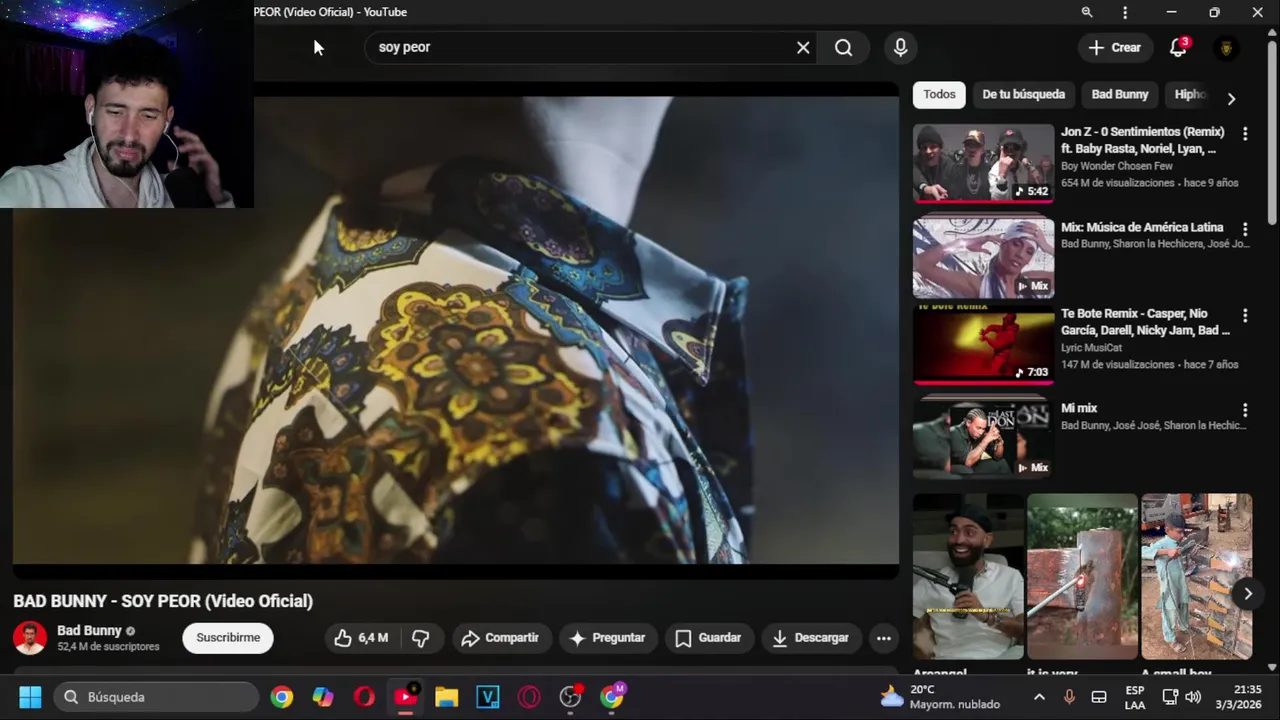
Task: Open File Explorer from taskbar
Action: [446, 697]
